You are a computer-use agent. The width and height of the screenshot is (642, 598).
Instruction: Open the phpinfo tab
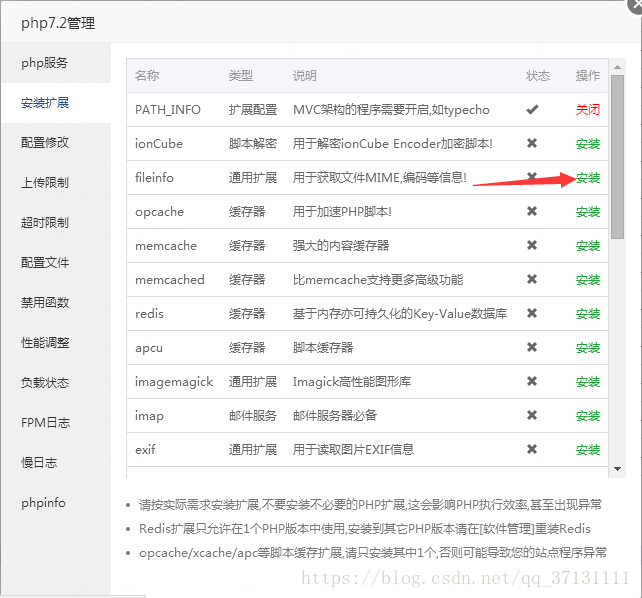coord(45,503)
